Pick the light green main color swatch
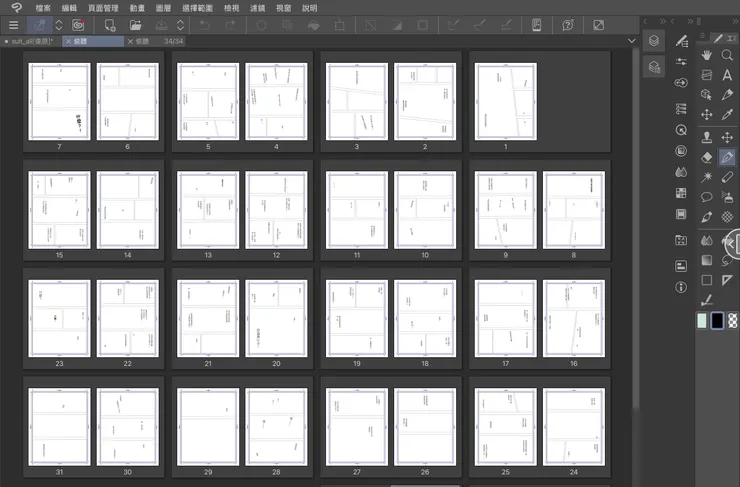740x487 pixels. [702, 320]
